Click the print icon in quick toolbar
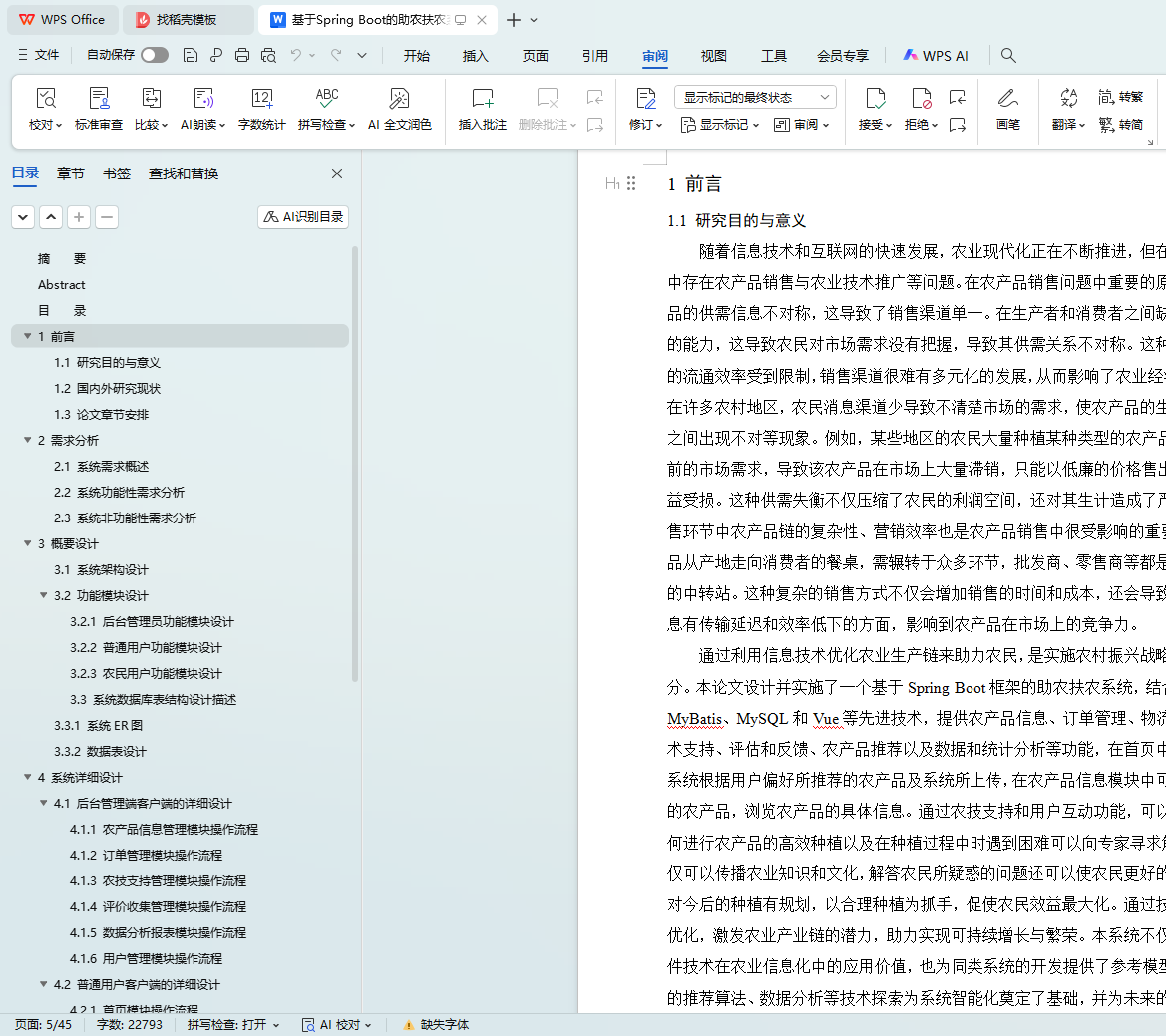The width and height of the screenshot is (1166, 1036). (x=242, y=56)
